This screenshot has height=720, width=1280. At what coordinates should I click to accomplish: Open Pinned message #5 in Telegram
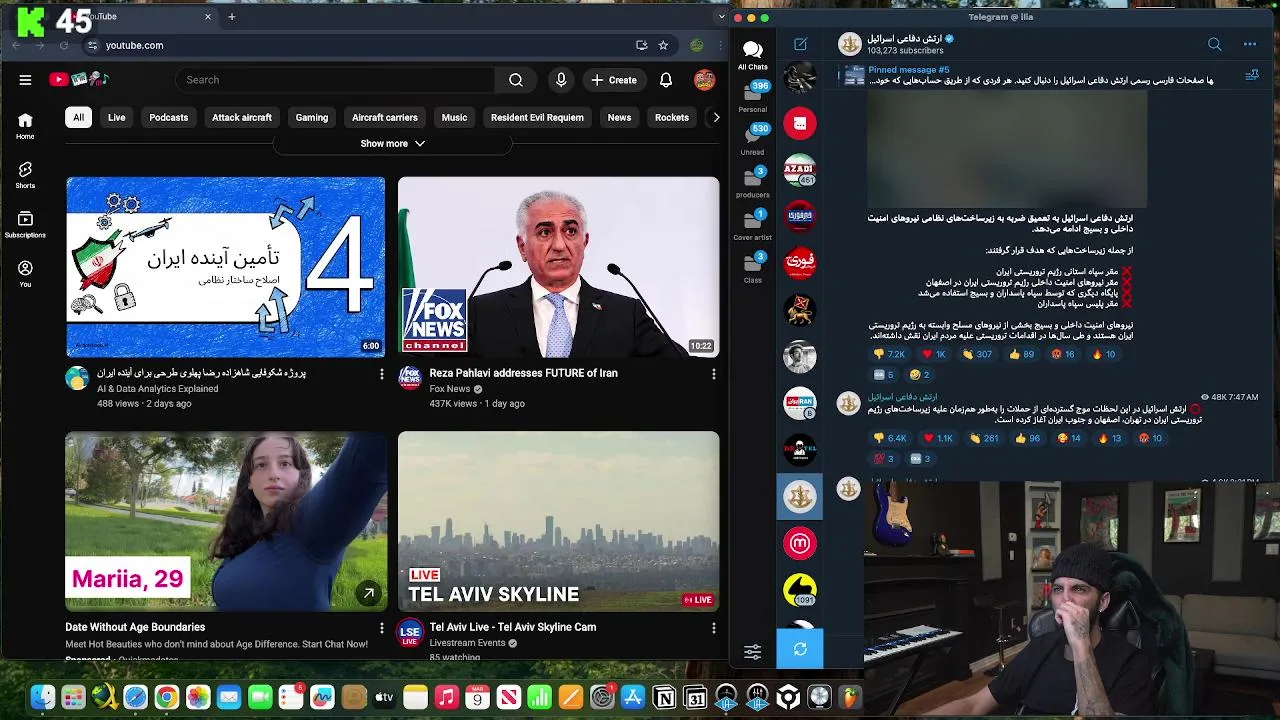[x=1040, y=75]
